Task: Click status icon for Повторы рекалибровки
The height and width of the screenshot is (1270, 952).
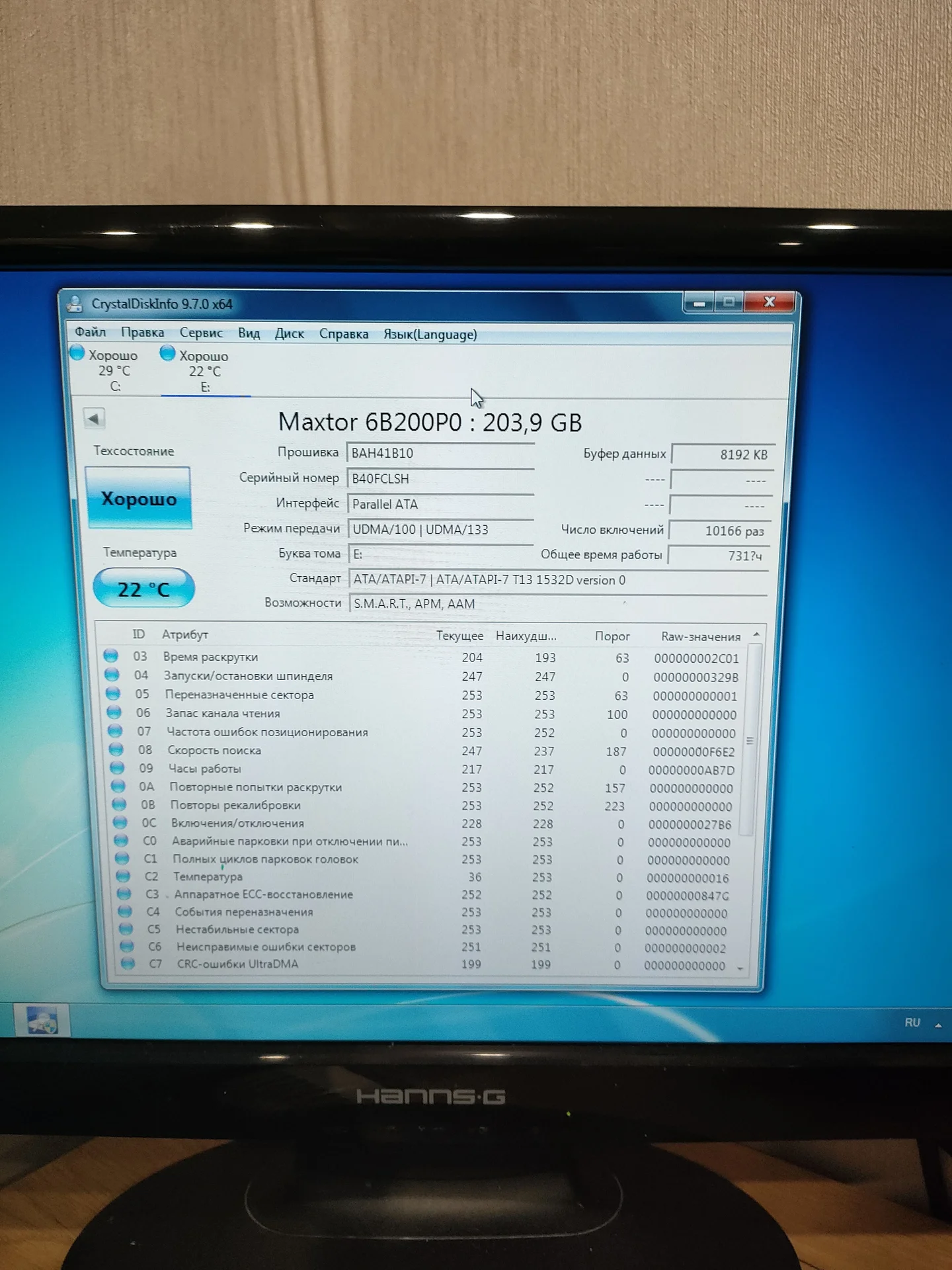Action: coord(120,804)
